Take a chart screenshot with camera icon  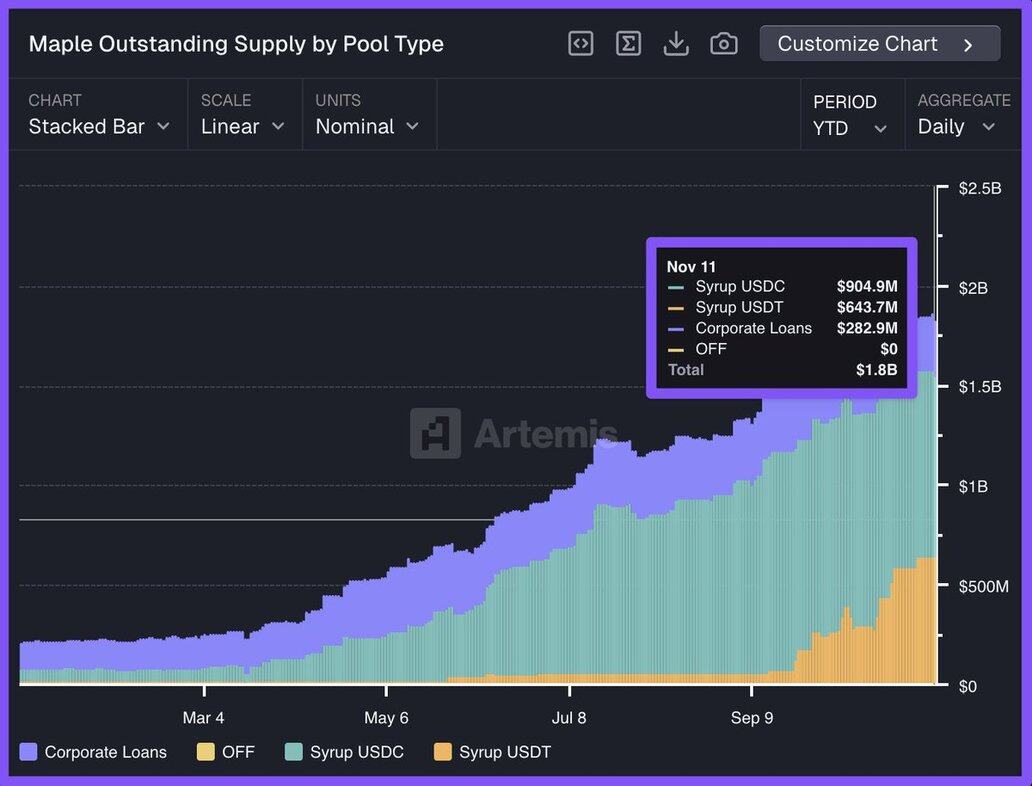pos(724,44)
